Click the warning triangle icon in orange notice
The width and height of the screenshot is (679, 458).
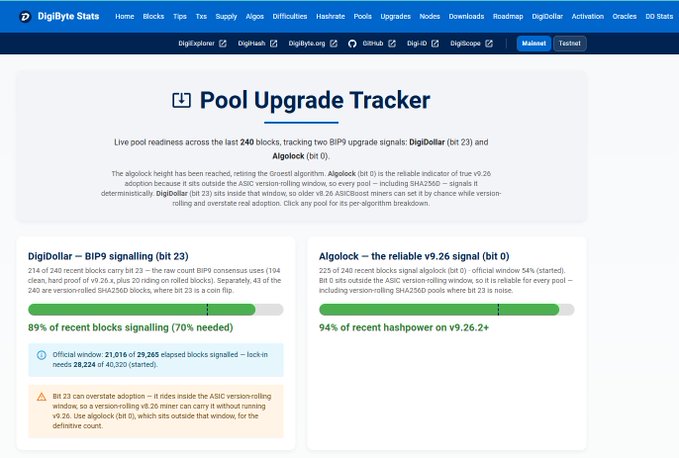coord(42,397)
